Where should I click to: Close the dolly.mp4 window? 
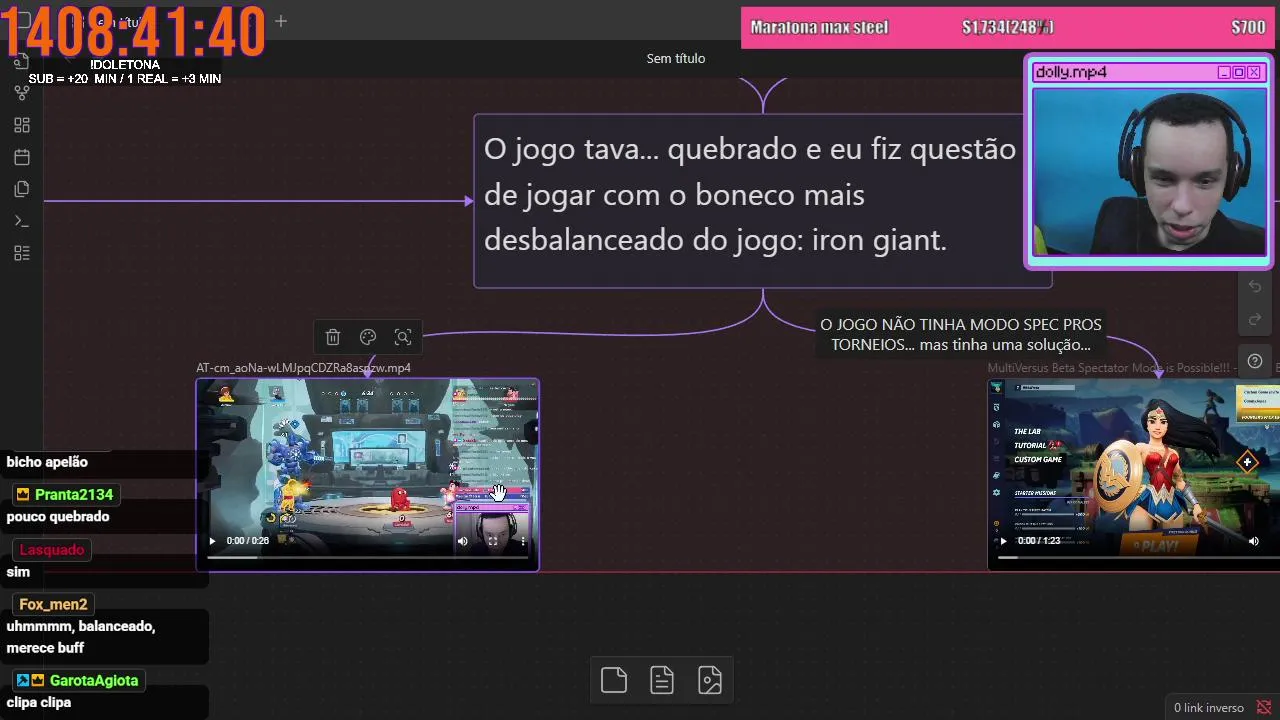(1253, 72)
